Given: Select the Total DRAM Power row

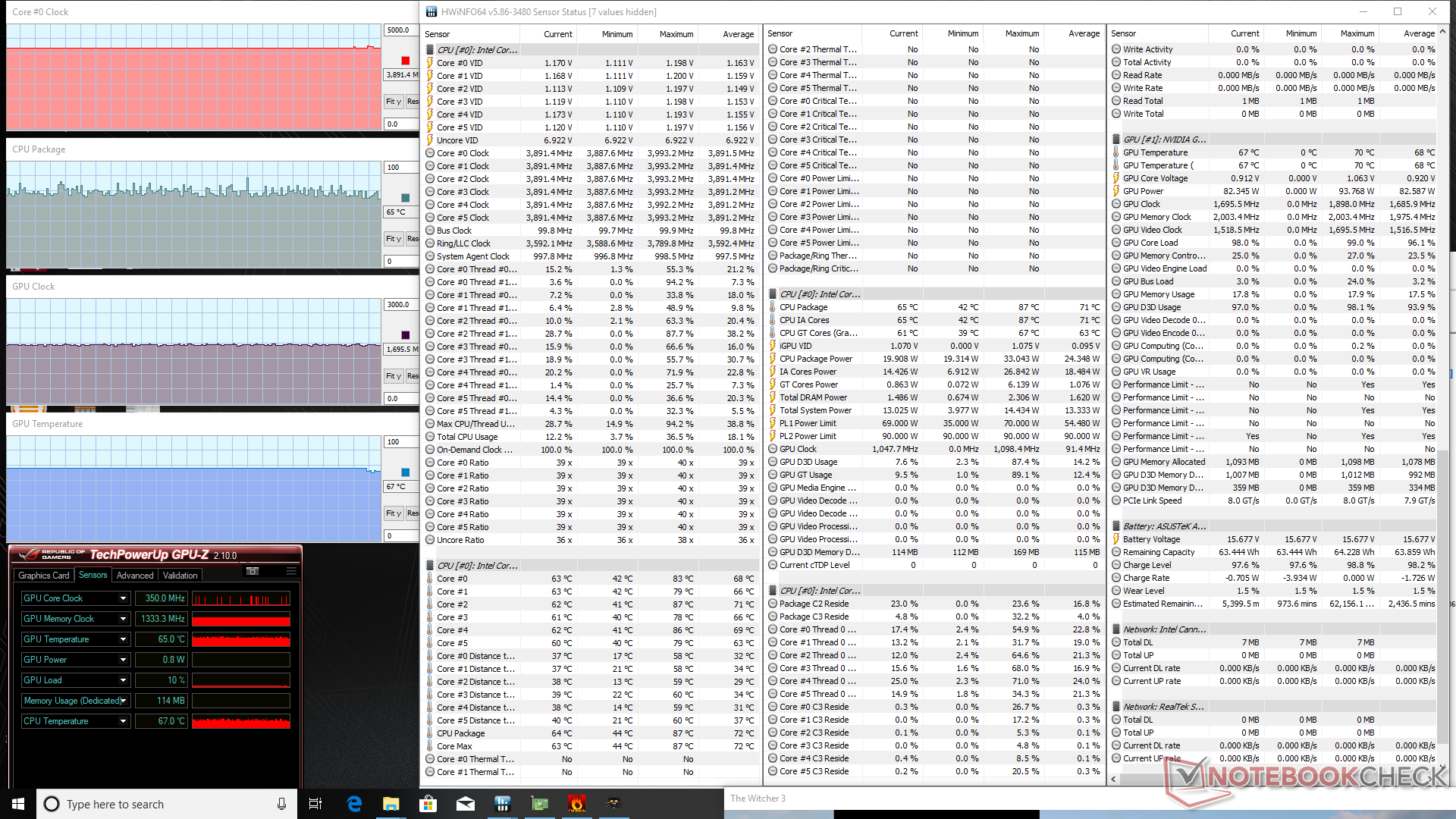Looking at the screenshot, I should pyautogui.click(x=934, y=397).
